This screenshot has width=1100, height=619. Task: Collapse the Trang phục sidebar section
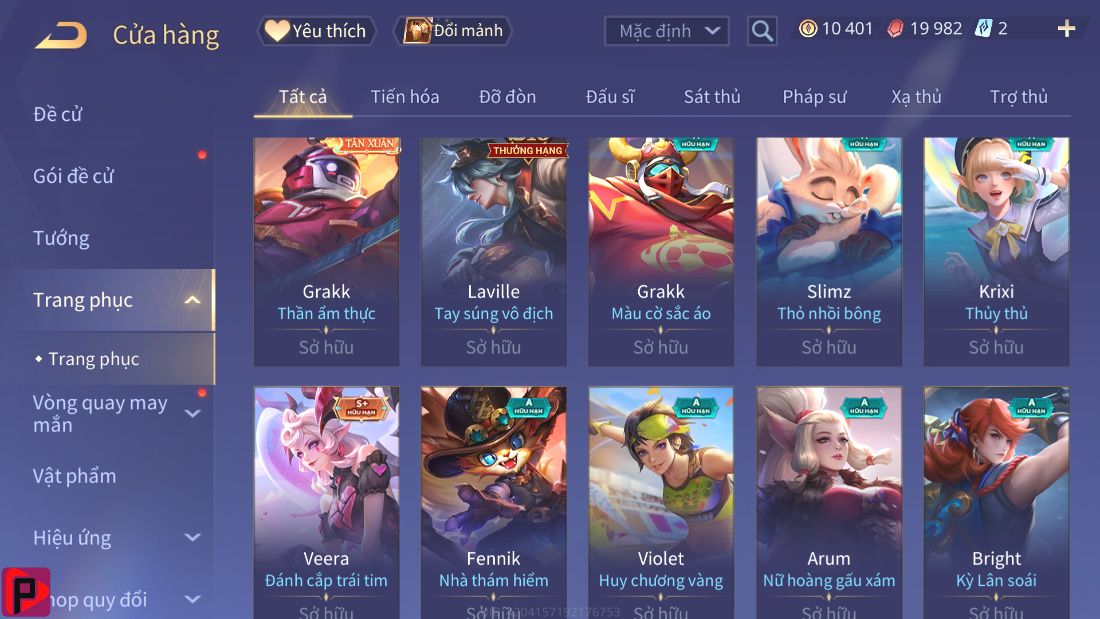click(x=192, y=300)
